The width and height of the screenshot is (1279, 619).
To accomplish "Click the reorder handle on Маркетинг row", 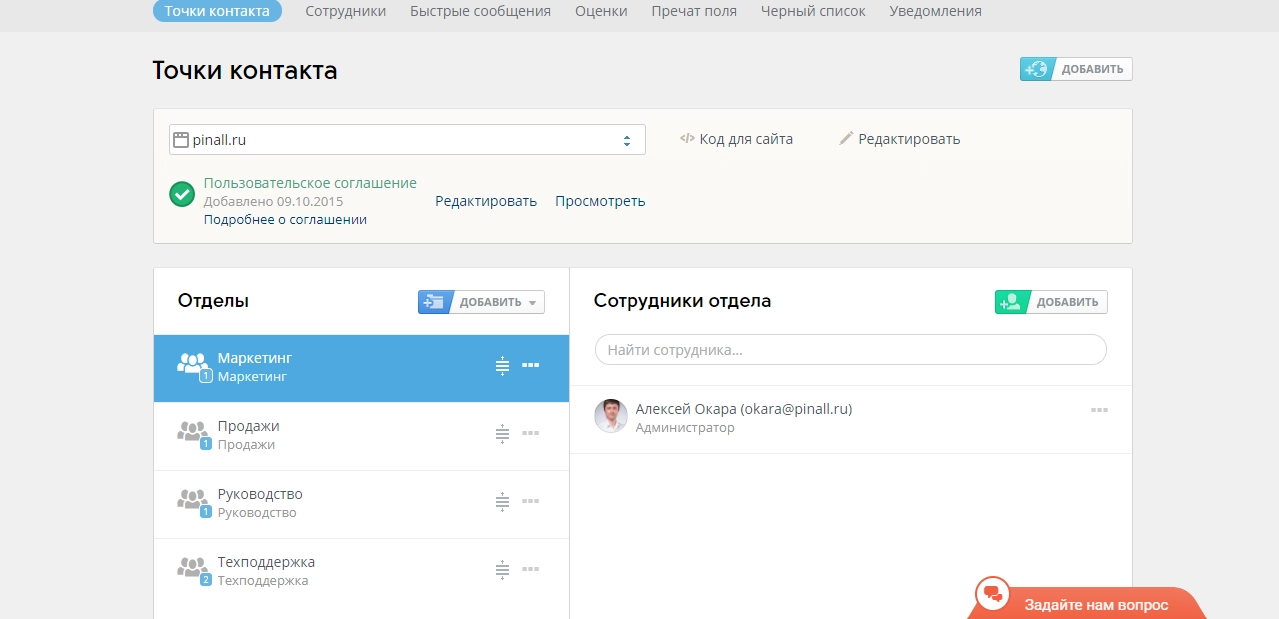I will (x=502, y=367).
